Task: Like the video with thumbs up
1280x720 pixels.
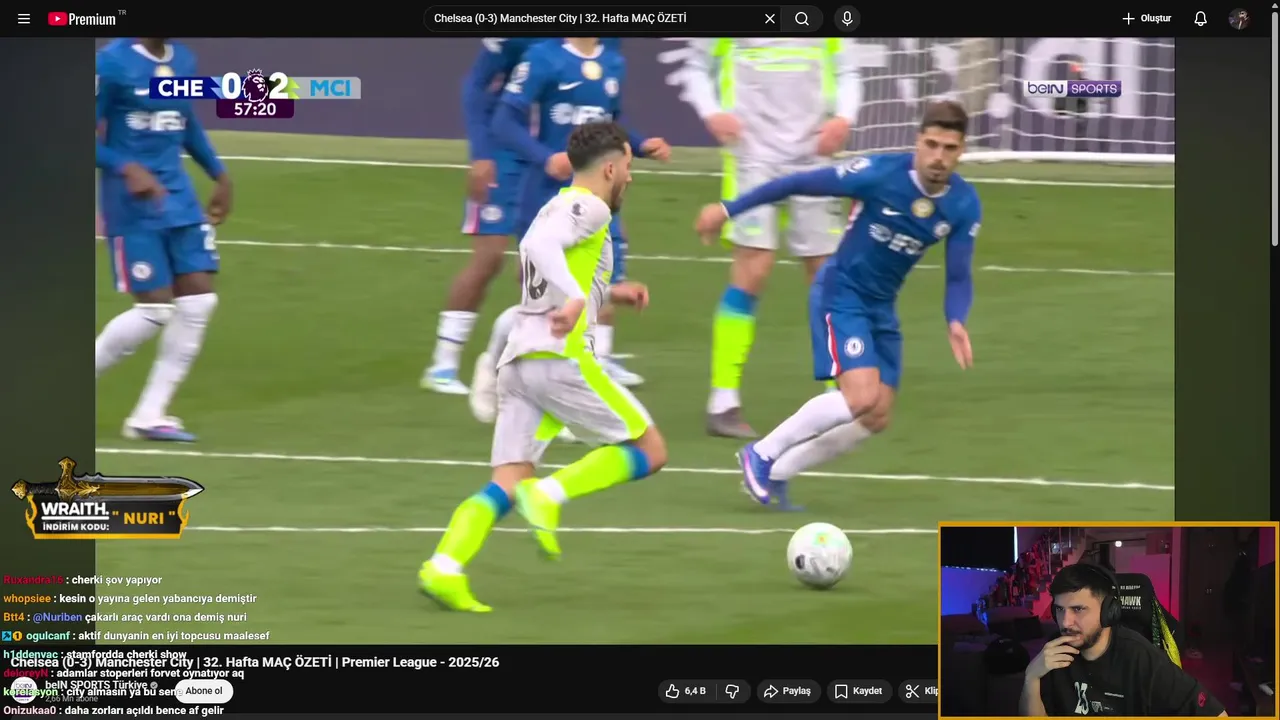Action: (686, 691)
